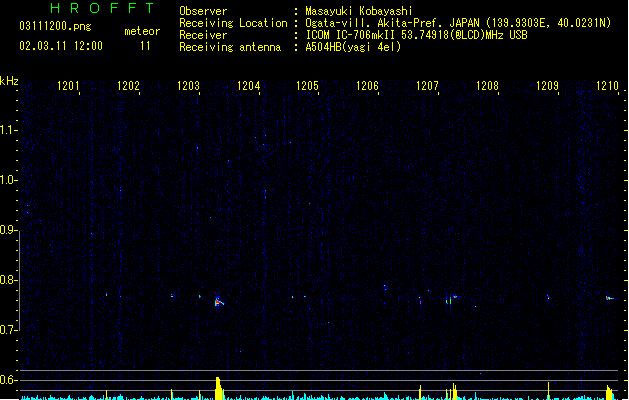Image resolution: width=629 pixels, height=400 pixels.
Task: Click the yellow power spike below 1209
Action: 548,391
